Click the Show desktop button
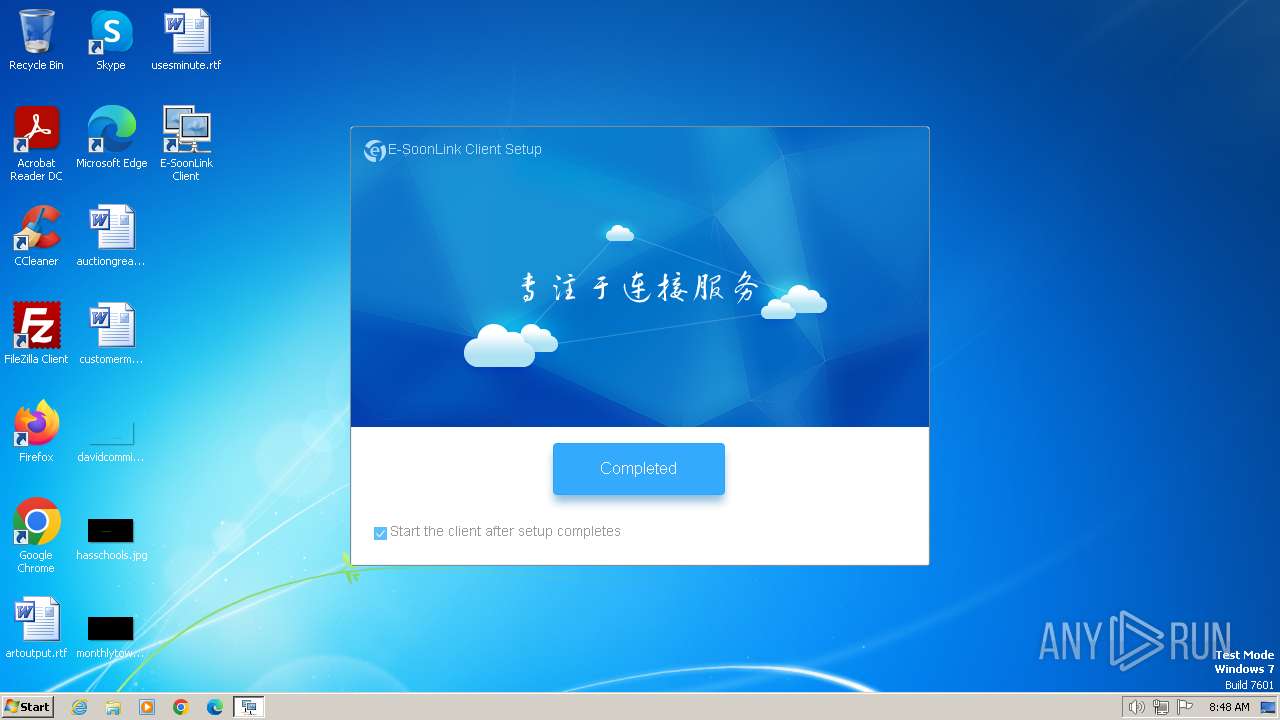Viewport: 1280px width, 720px height. click(x=1269, y=707)
